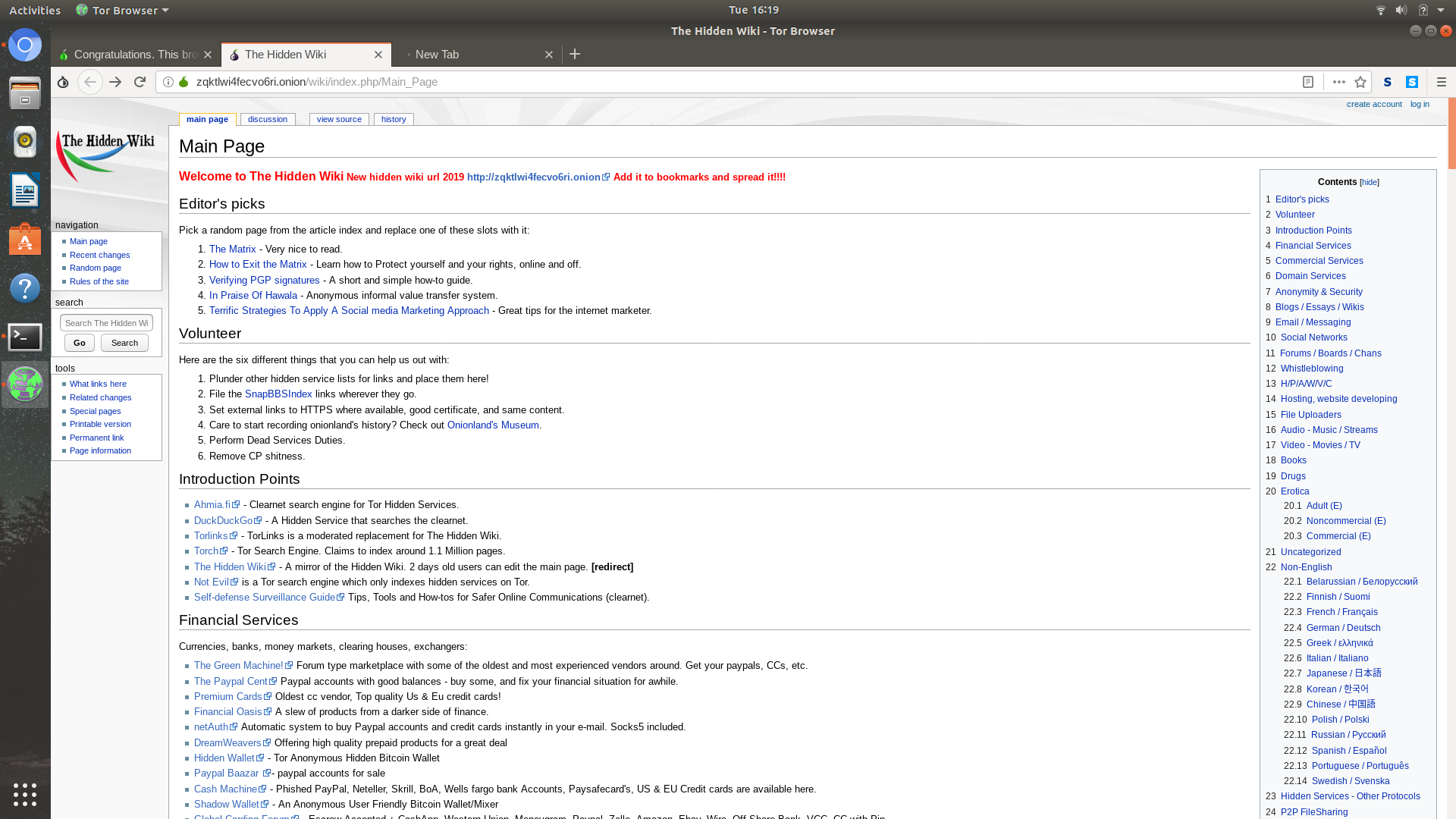The image size is (1456, 819).
Task: Open Help from the dock
Action: click(25, 288)
